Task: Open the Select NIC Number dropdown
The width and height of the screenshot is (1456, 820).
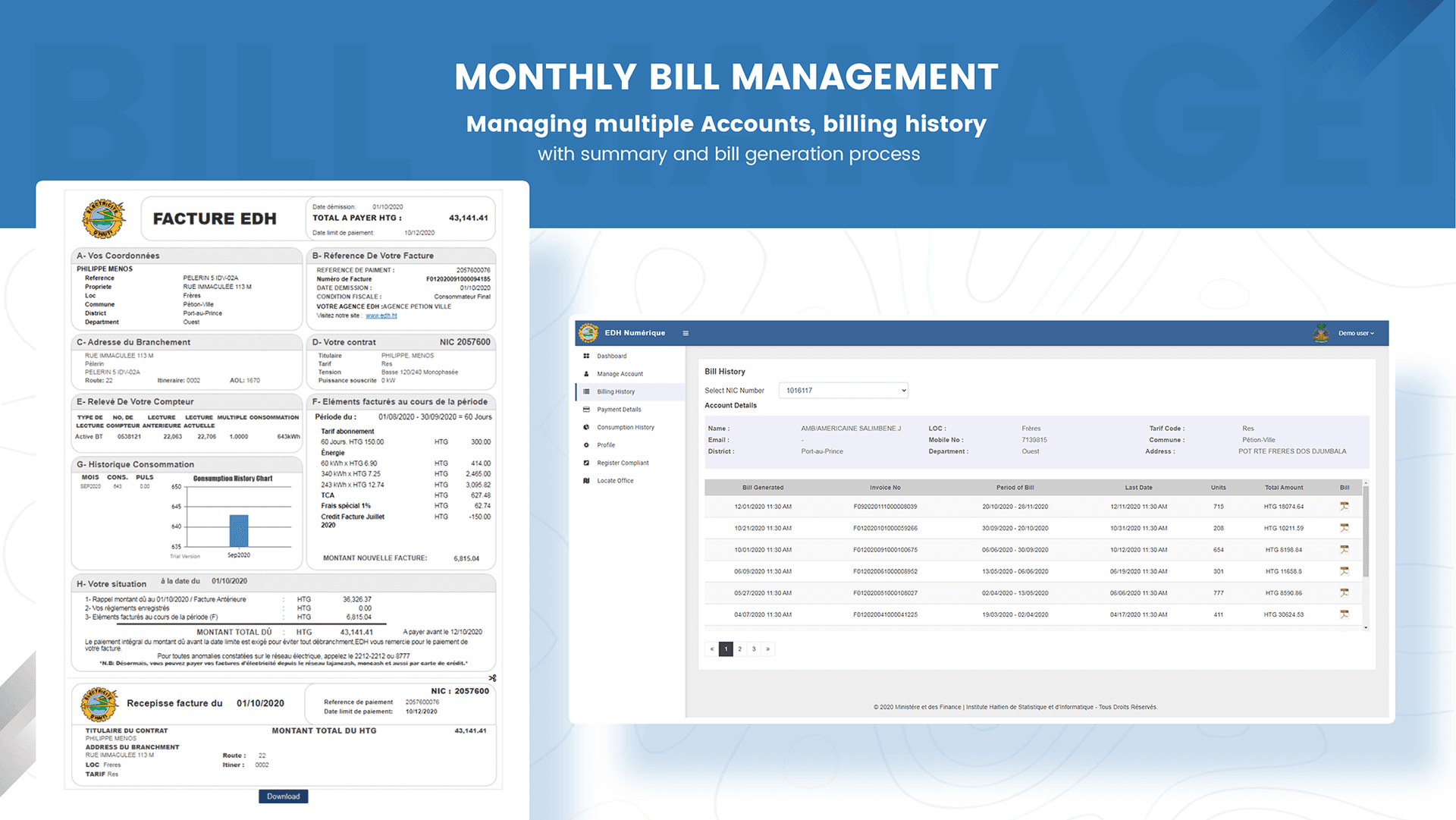Action: click(x=843, y=391)
